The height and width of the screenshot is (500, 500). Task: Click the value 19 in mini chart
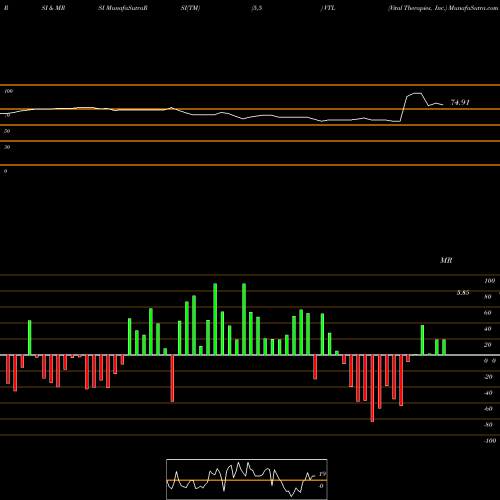coord(322,474)
